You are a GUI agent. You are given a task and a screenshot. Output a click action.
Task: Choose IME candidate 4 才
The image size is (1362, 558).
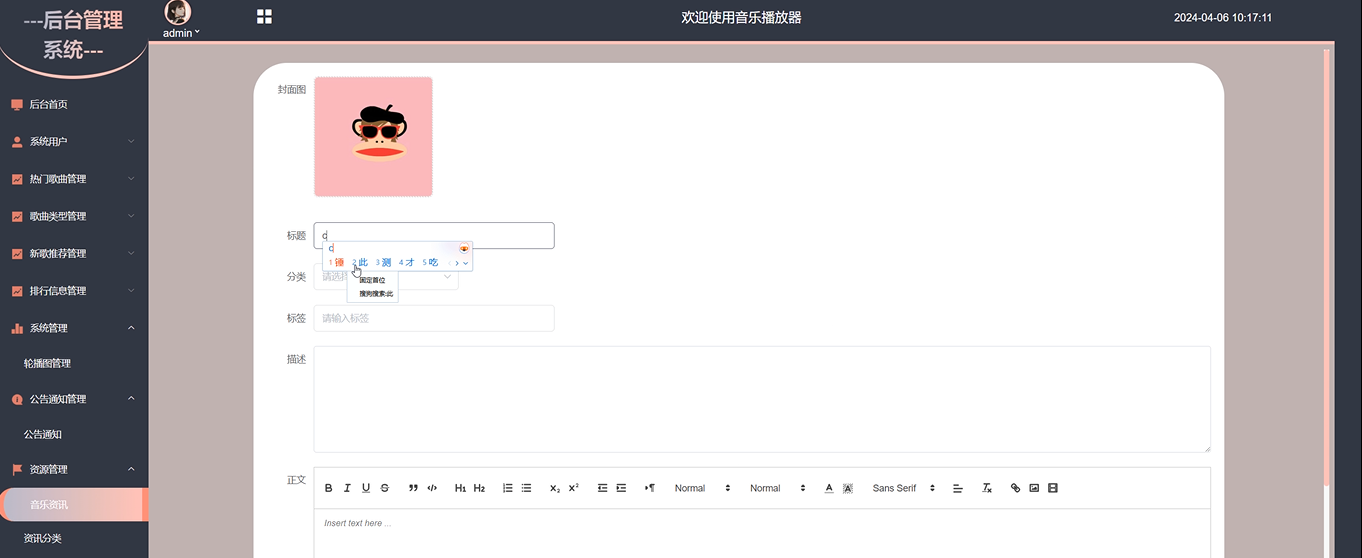pyautogui.click(x=407, y=262)
